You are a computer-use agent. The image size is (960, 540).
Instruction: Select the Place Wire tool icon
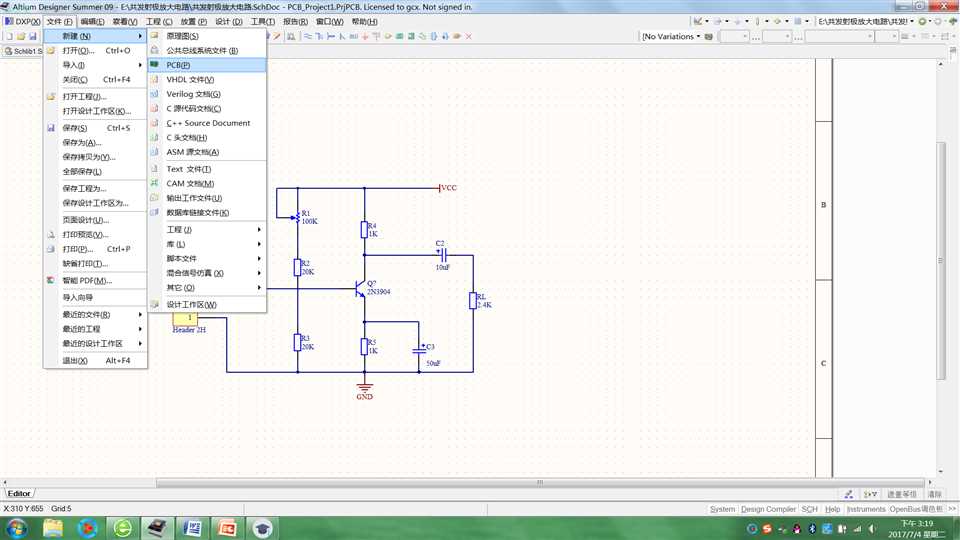click(x=308, y=37)
